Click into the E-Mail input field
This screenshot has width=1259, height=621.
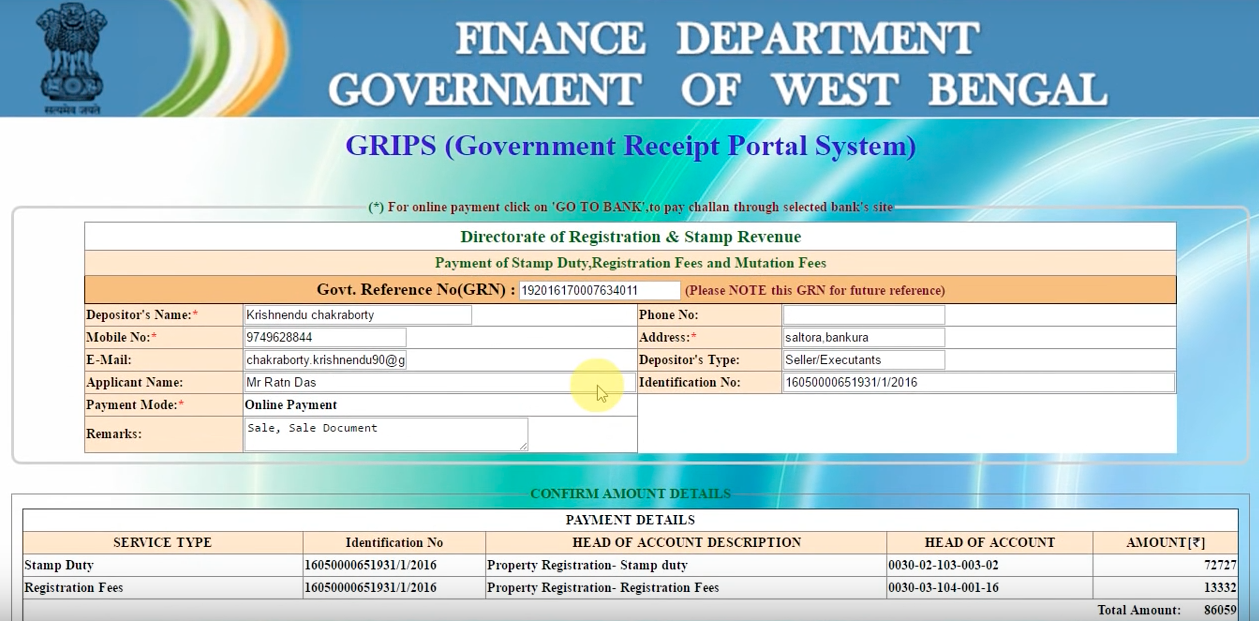325,360
